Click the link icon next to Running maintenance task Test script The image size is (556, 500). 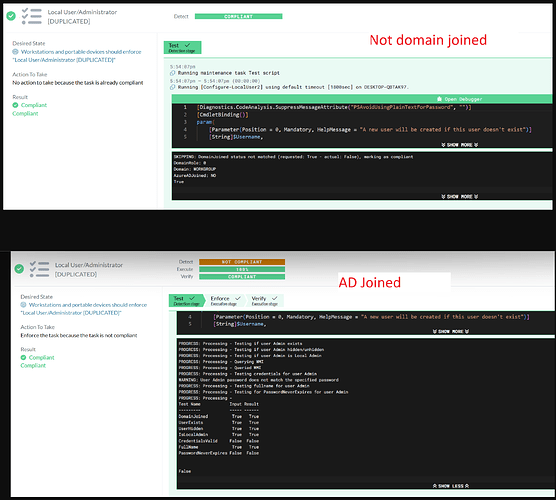pos(172,73)
